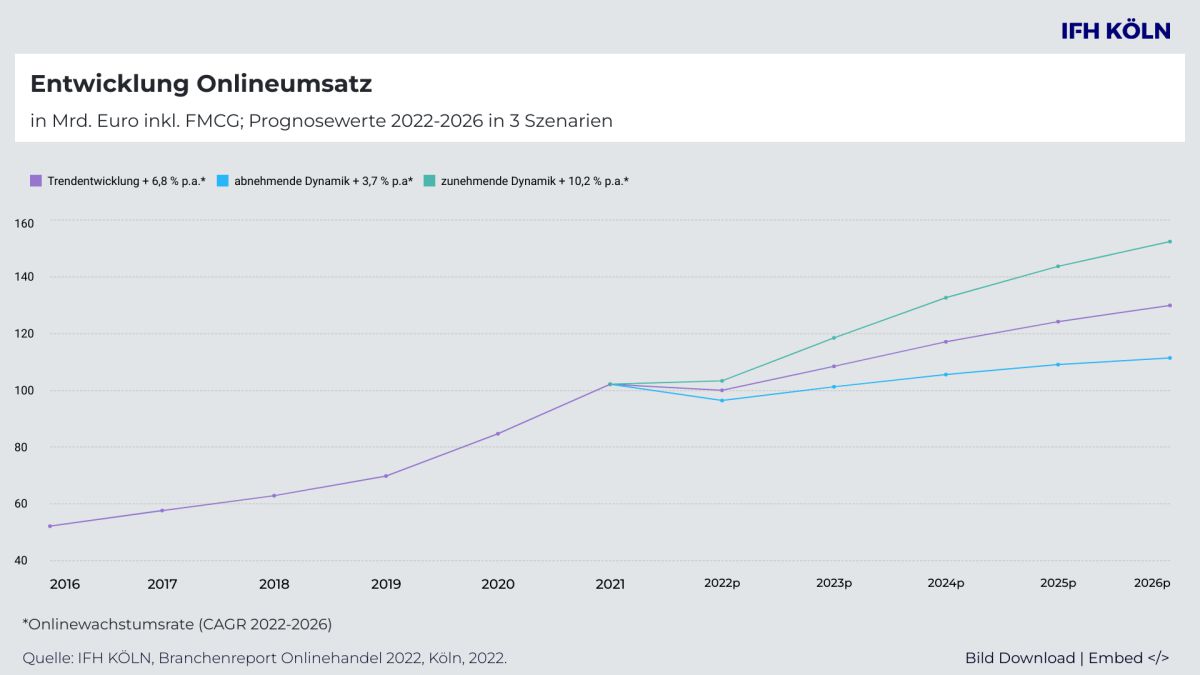
Task: Click the 2020 data point on the purple line
Action: point(498,433)
